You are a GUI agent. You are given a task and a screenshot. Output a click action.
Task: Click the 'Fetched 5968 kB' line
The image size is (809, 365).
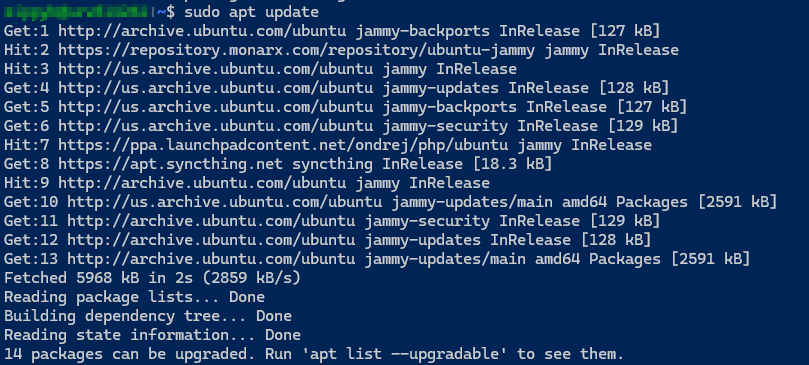(x=152, y=278)
